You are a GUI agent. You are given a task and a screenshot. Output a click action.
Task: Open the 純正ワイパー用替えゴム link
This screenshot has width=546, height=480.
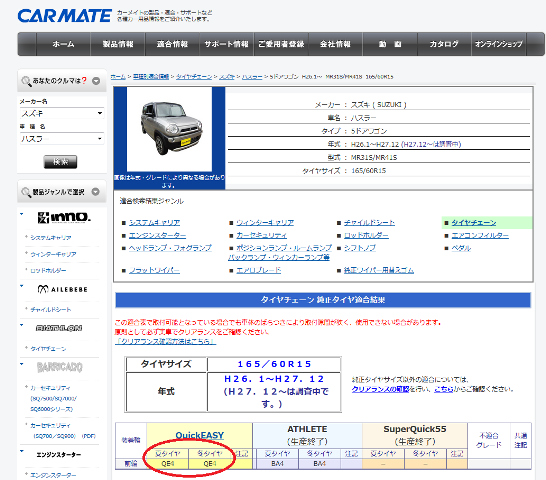(379, 270)
